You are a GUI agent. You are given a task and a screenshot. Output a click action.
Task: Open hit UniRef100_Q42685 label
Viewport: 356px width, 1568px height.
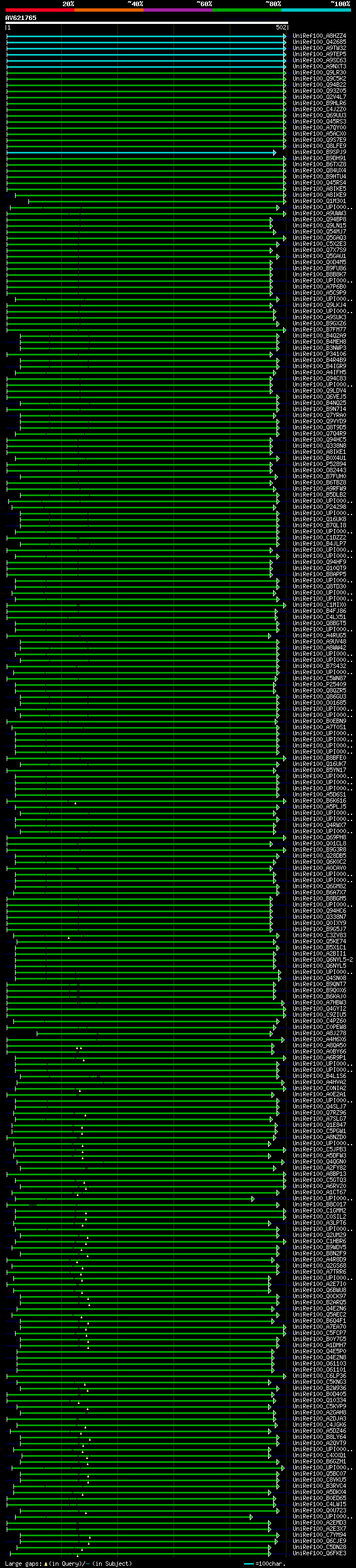click(x=319, y=42)
